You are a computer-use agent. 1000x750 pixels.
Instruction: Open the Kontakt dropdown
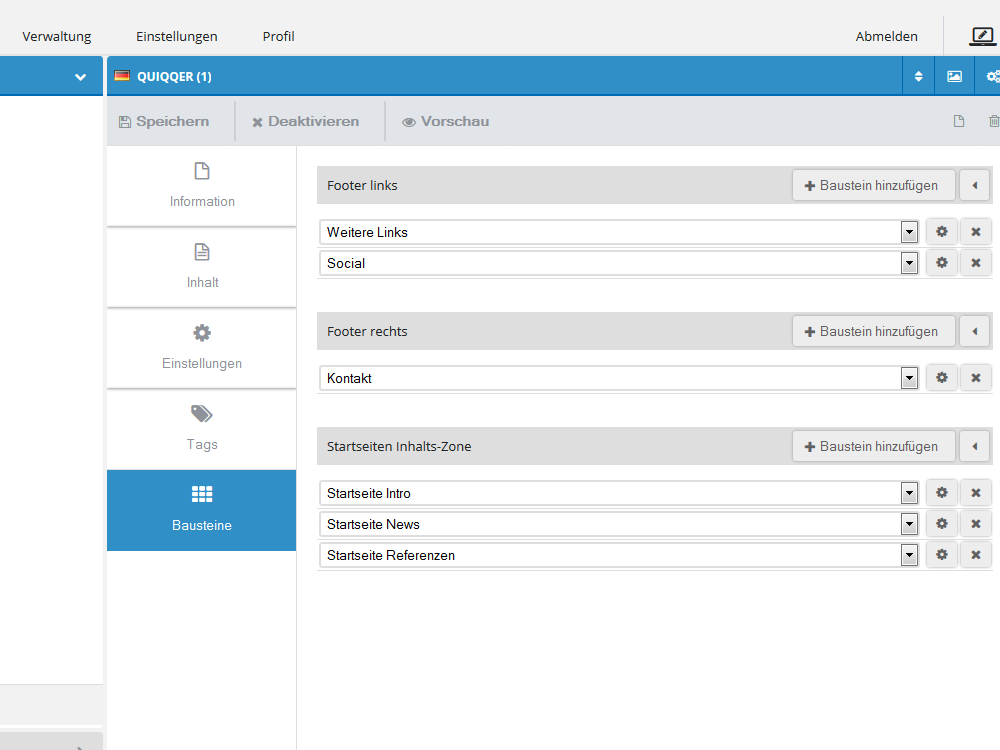[909, 378]
